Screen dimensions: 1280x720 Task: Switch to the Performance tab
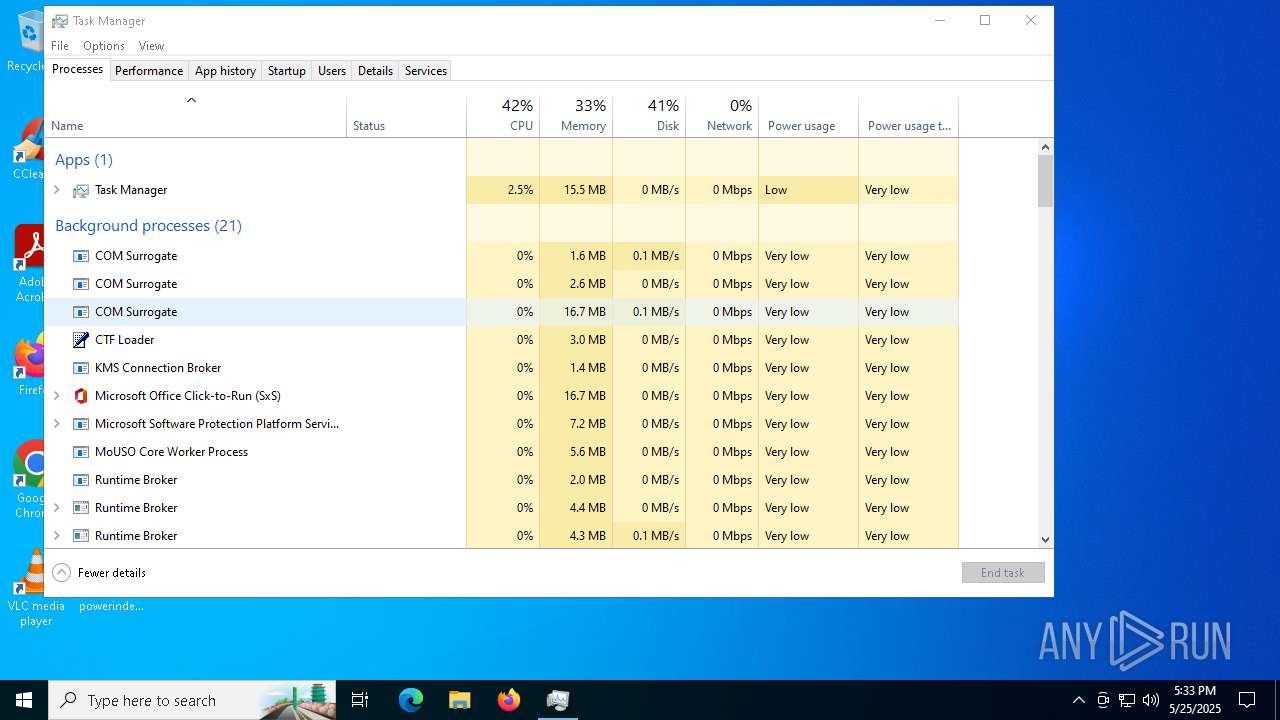pos(149,71)
